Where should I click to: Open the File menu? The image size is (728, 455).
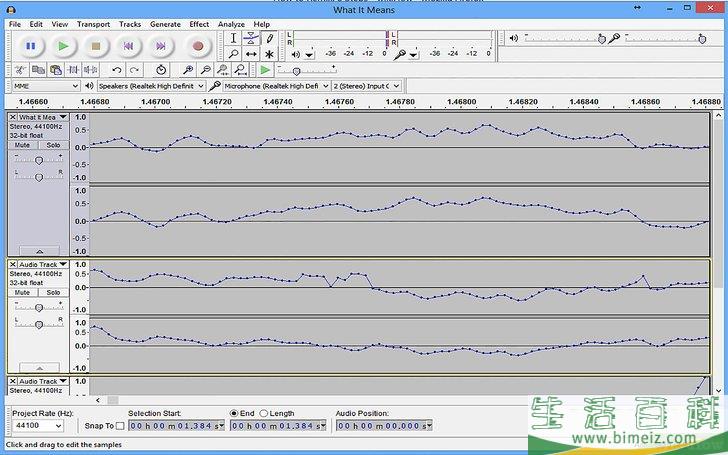[15, 24]
